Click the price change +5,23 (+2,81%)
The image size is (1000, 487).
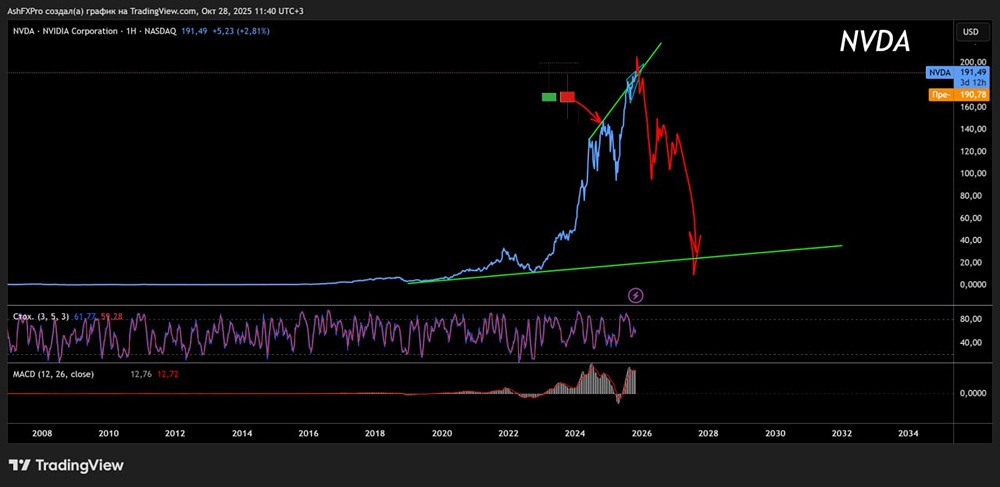click(240, 31)
